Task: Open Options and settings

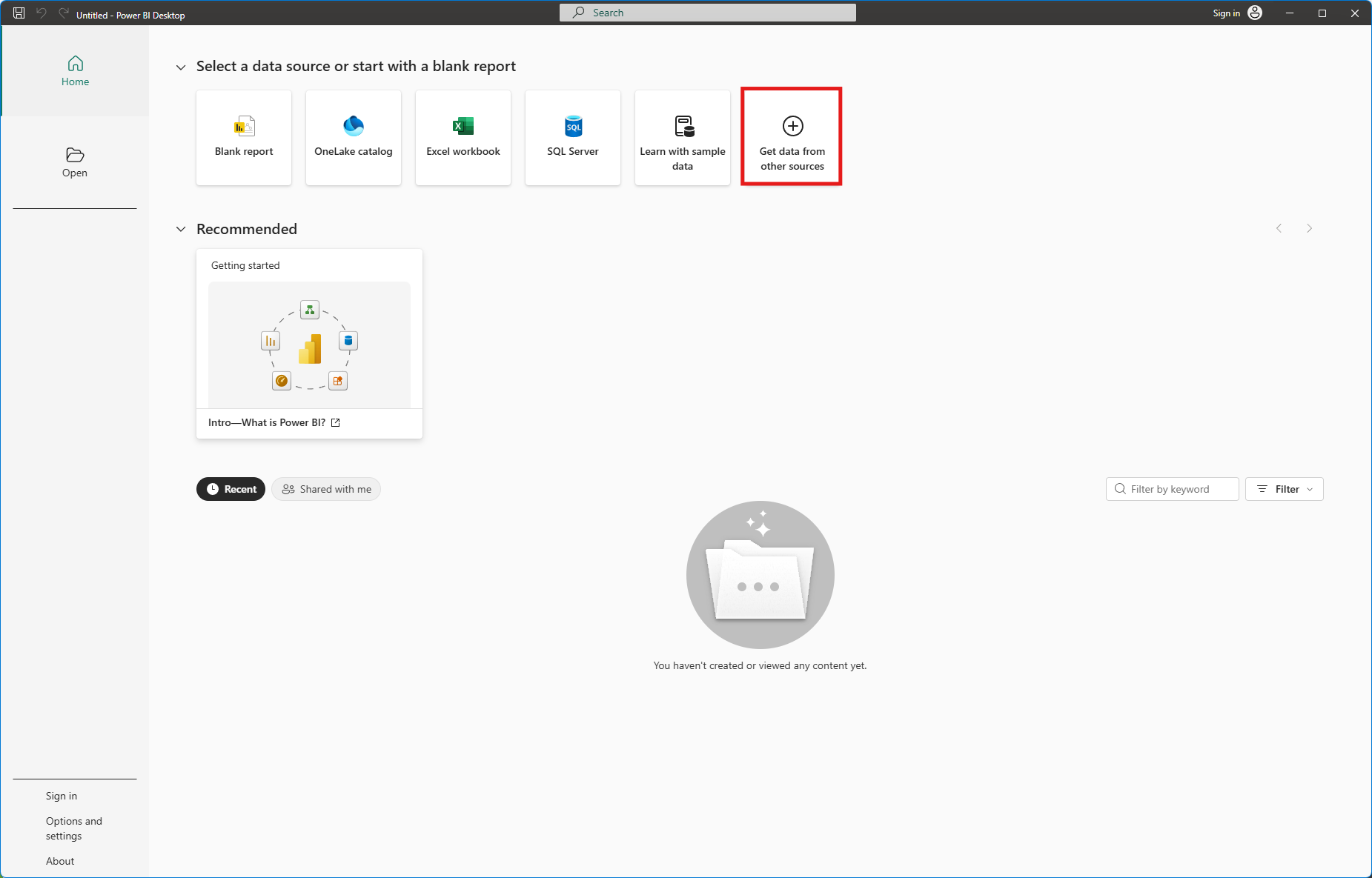Action: (x=74, y=828)
